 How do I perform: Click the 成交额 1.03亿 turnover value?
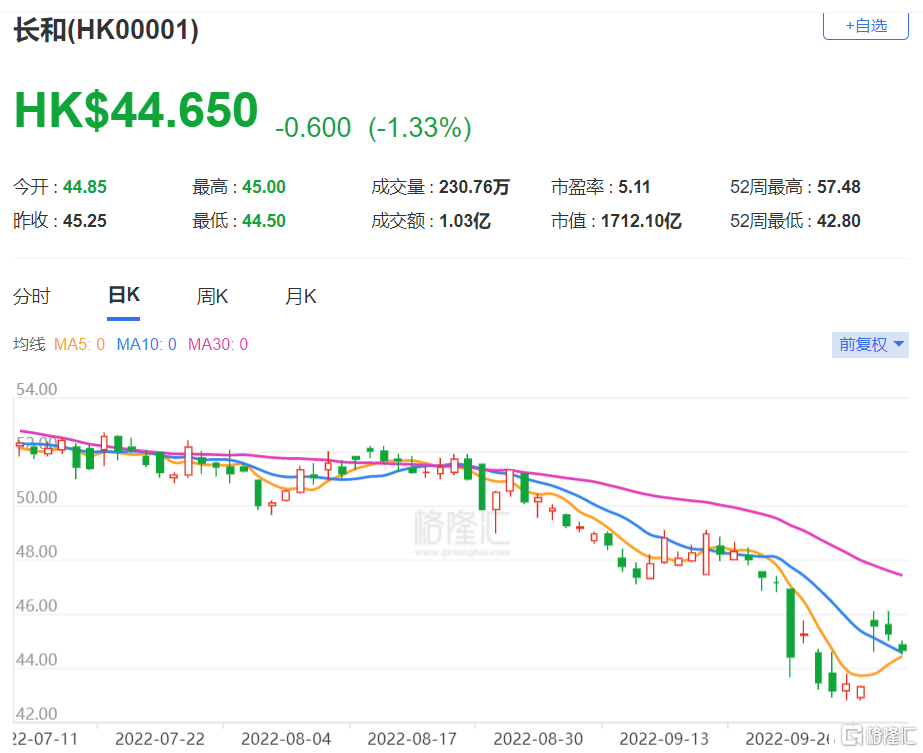tap(464, 221)
